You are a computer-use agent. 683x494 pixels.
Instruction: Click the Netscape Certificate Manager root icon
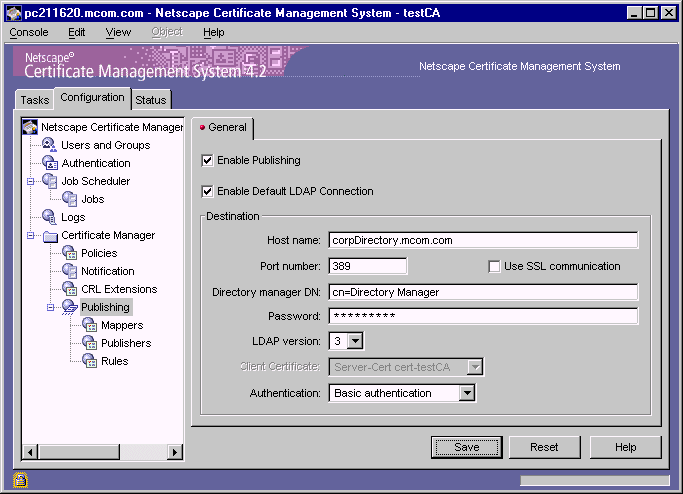coord(30,127)
